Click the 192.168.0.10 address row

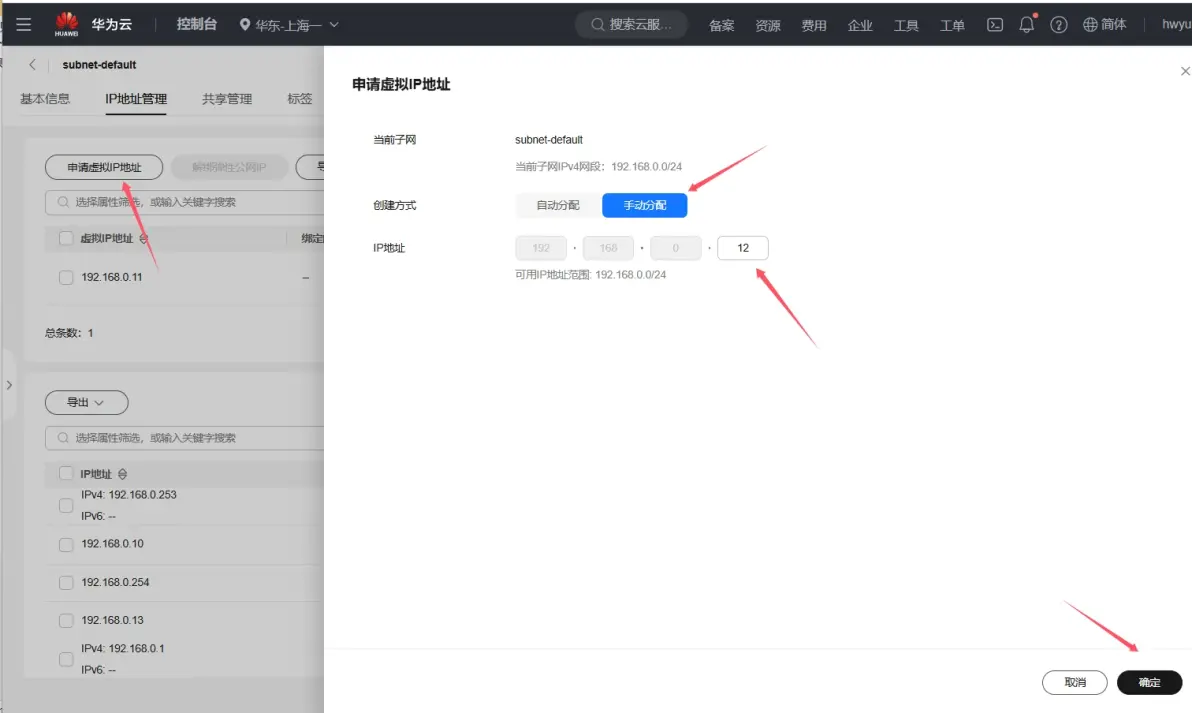click(113, 544)
